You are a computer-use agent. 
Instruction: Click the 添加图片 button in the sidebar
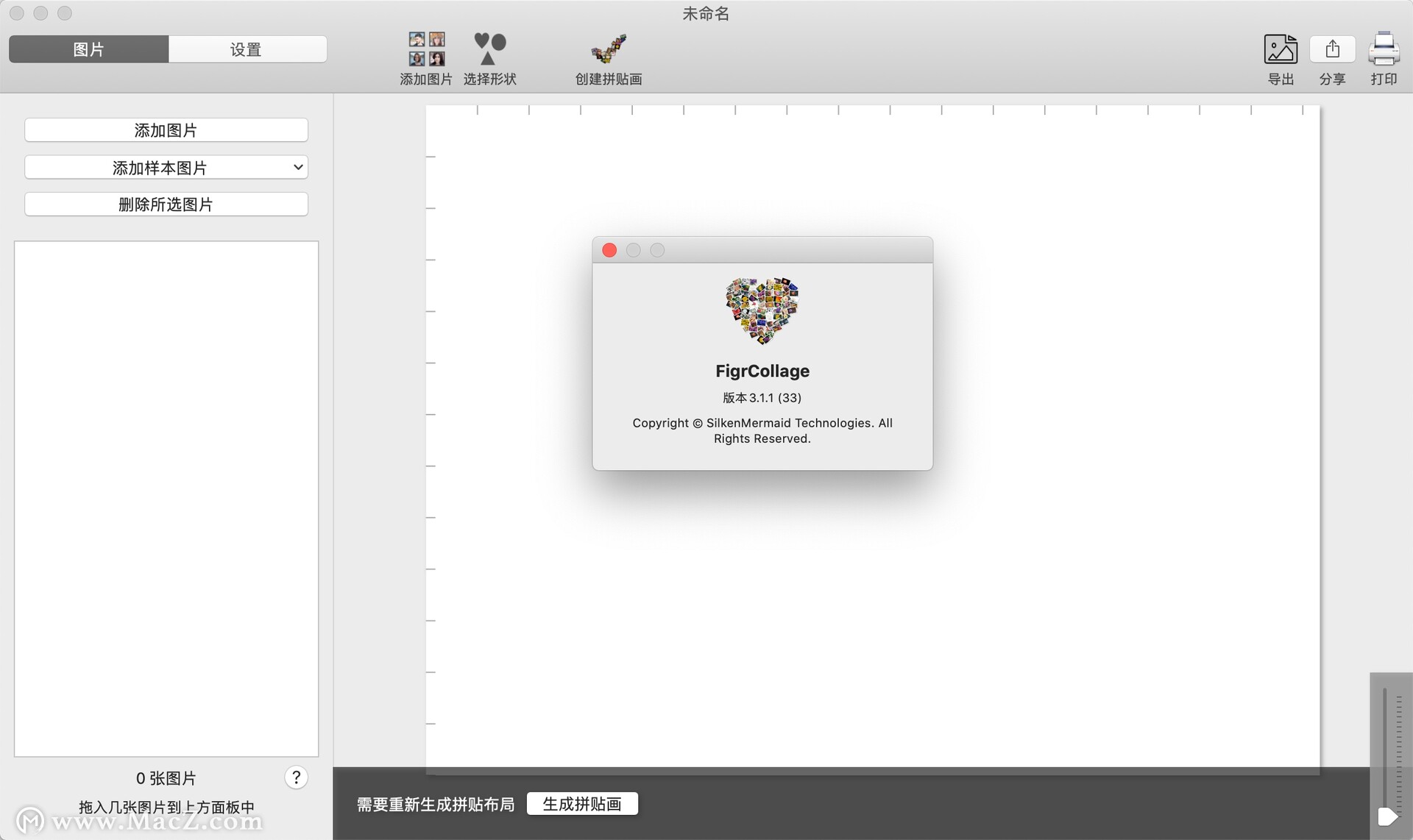[166, 130]
